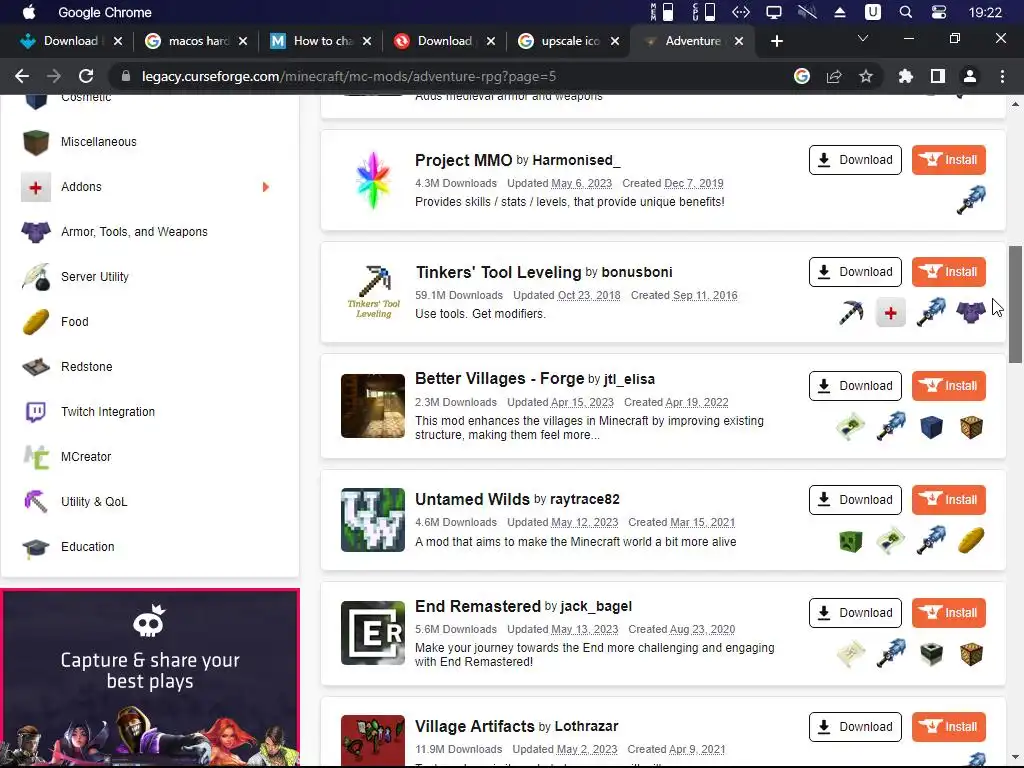Open a new Chrome tab
The height and width of the screenshot is (768, 1024).
(776, 41)
